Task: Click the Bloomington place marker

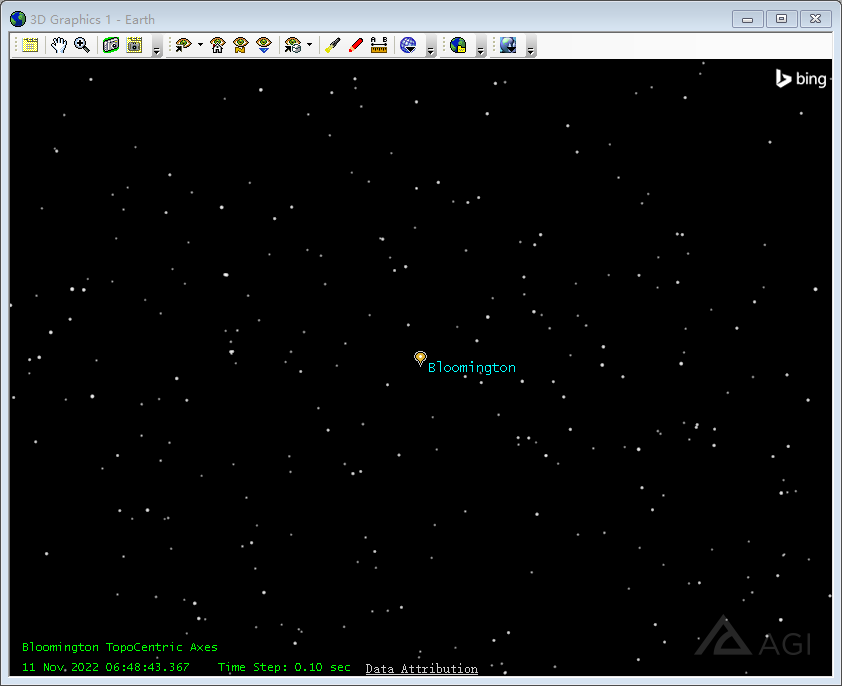Action: click(x=420, y=358)
